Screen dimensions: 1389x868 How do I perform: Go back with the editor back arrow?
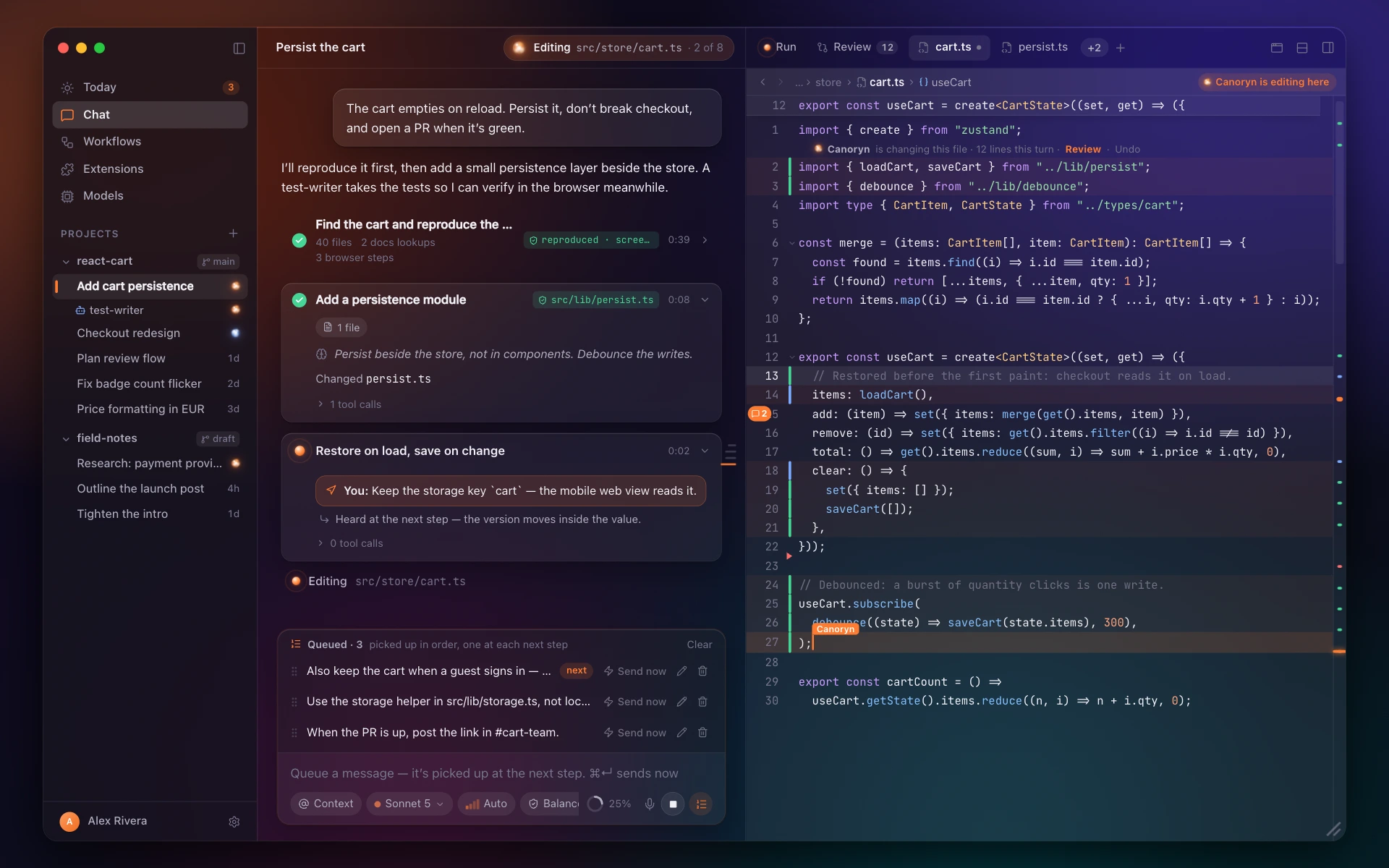763,82
